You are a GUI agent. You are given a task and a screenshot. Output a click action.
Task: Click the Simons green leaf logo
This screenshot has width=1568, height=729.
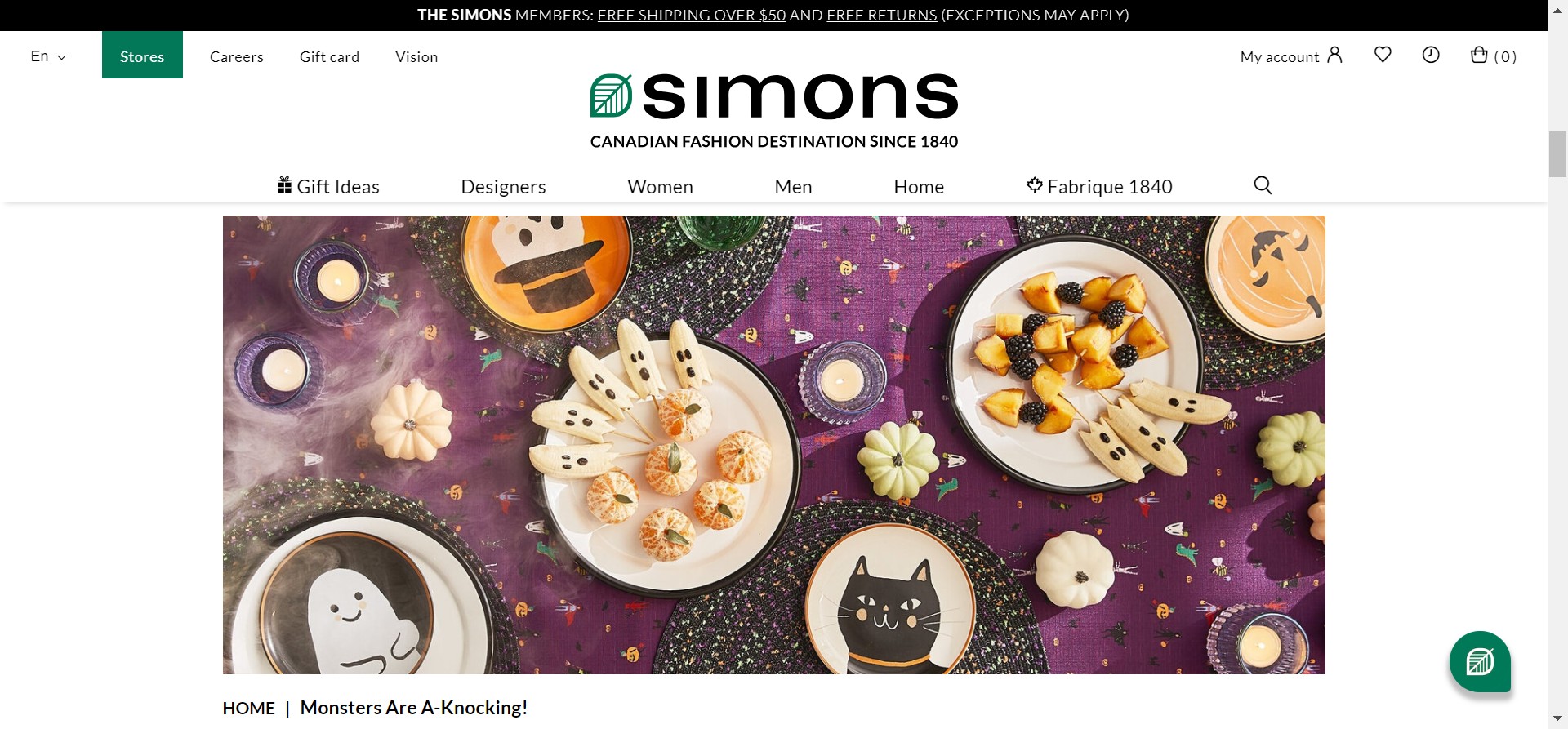pyautogui.click(x=611, y=96)
